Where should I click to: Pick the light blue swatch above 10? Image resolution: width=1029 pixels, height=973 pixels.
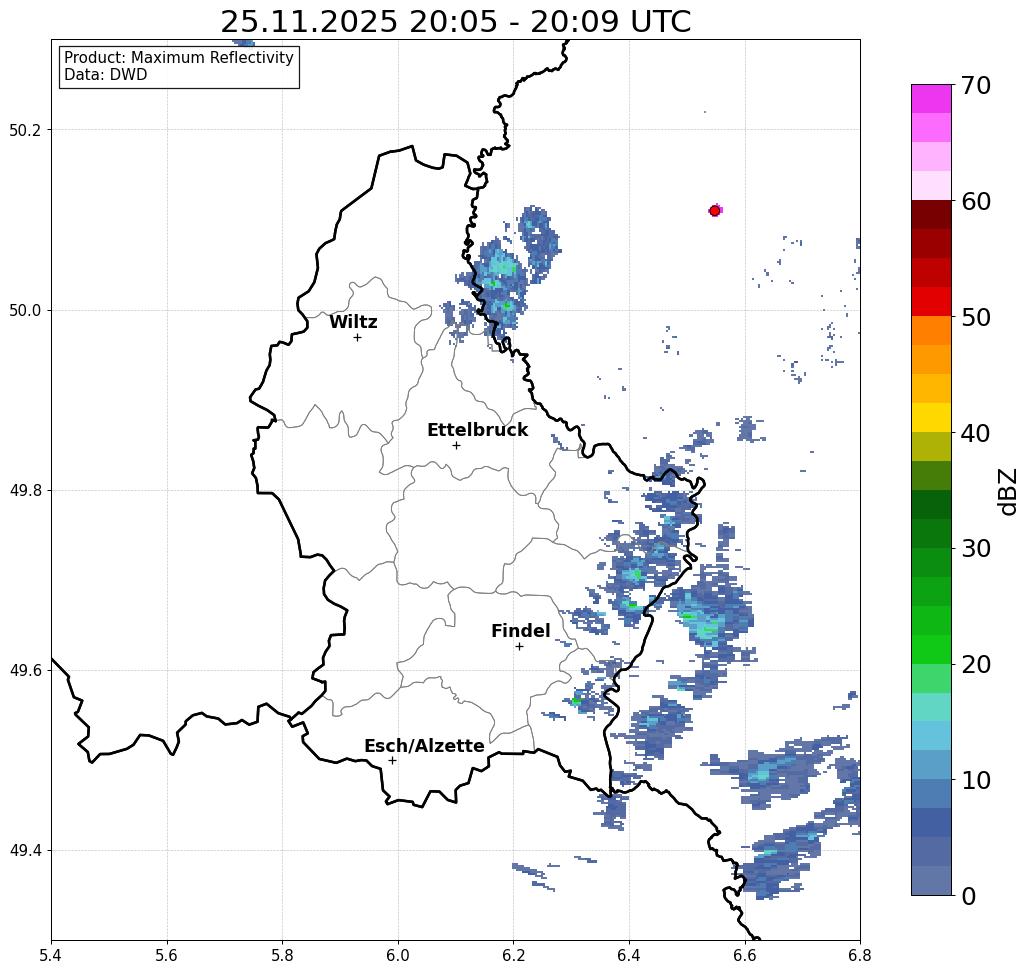point(931,764)
